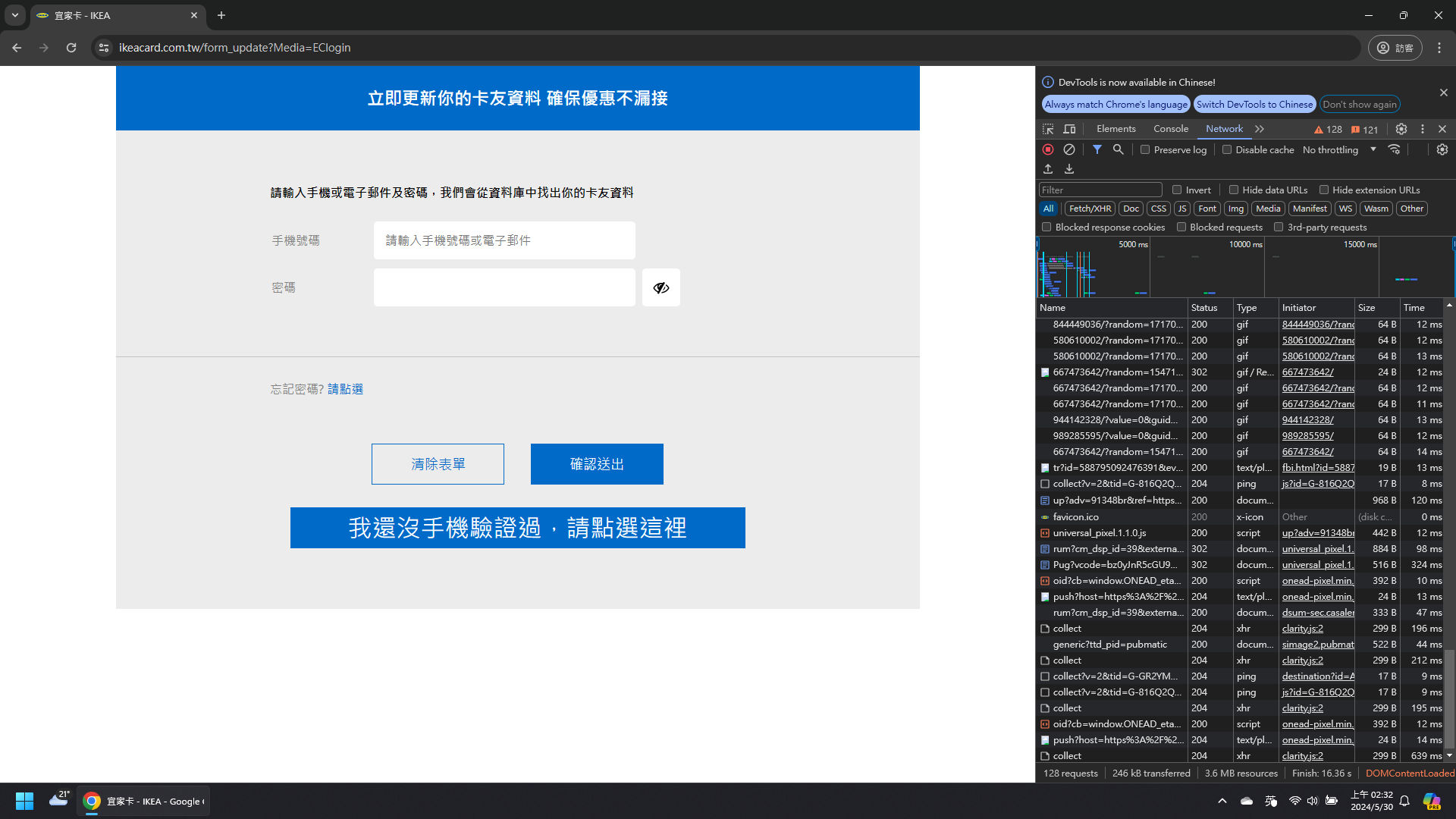
Task: Toggle the device toolbar icon in DevTools
Action: pyautogui.click(x=1069, y=129)
